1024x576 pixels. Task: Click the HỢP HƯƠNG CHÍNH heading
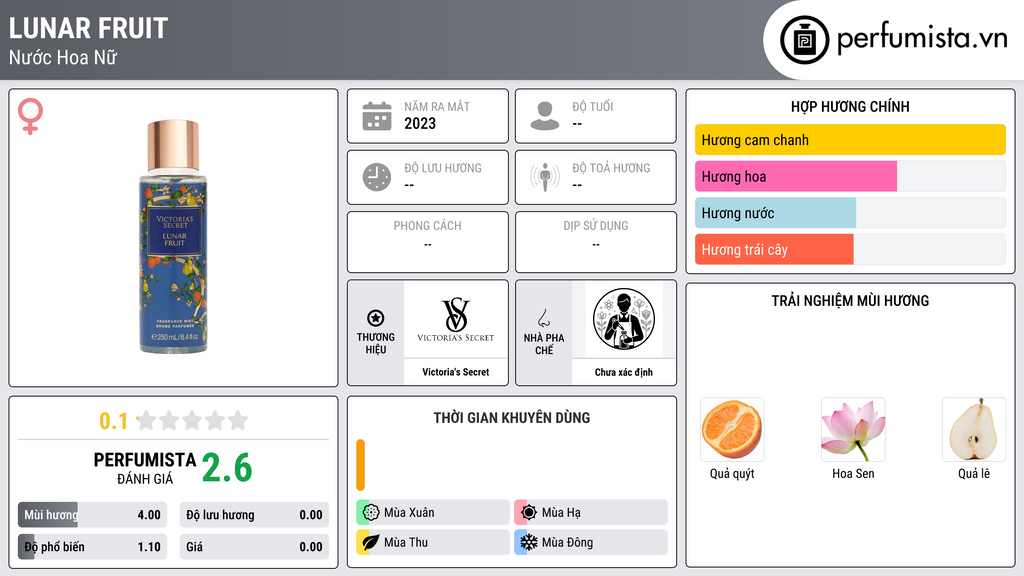point(850,106)
